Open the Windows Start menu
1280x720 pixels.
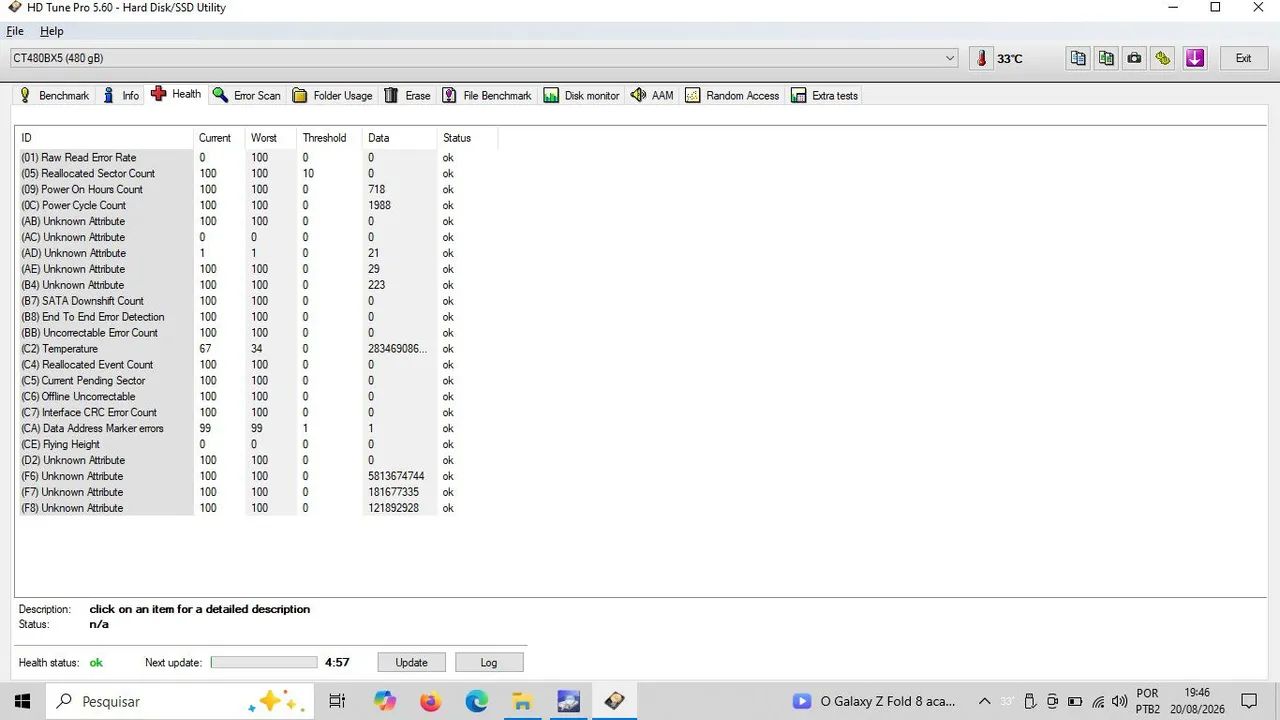(22, 701)
